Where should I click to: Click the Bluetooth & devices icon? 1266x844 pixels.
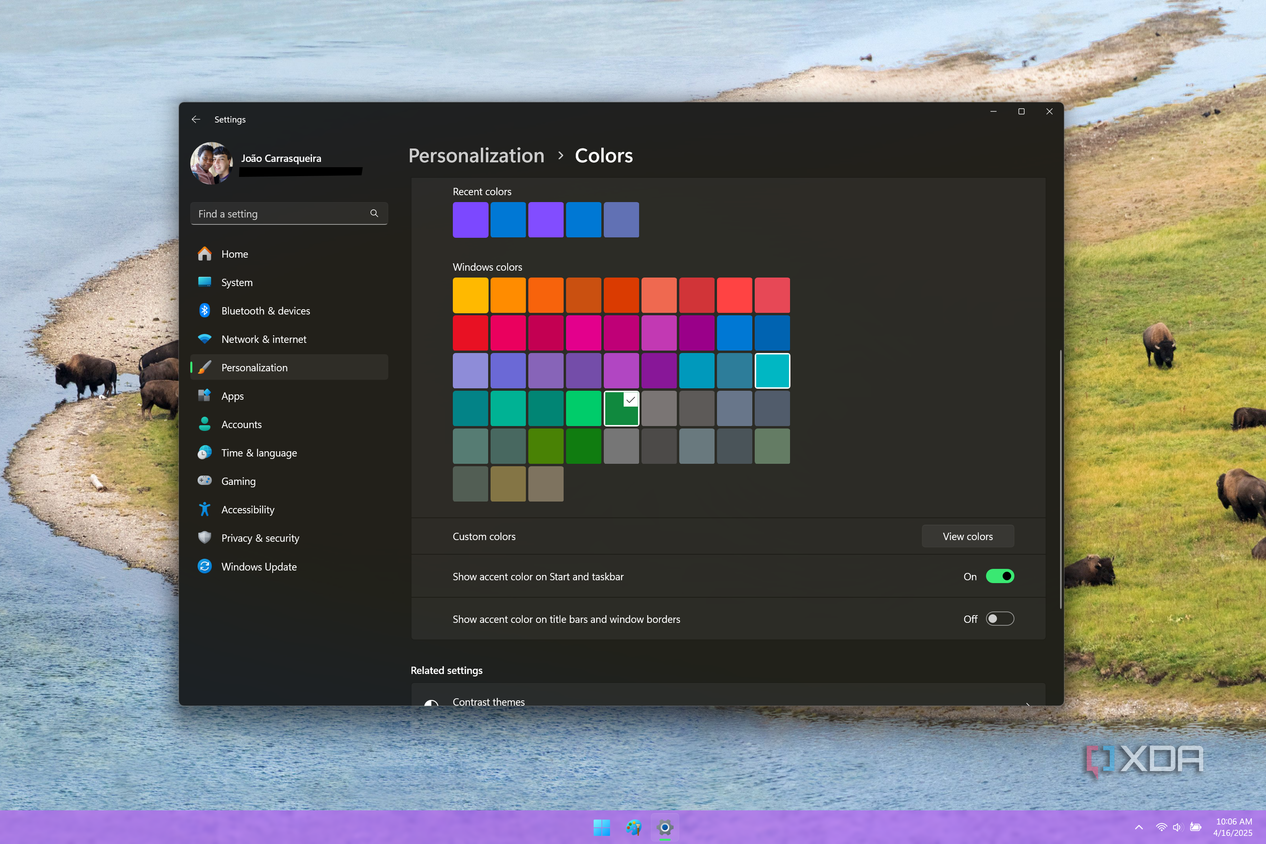pyautogui.click(x=205, y=311)
